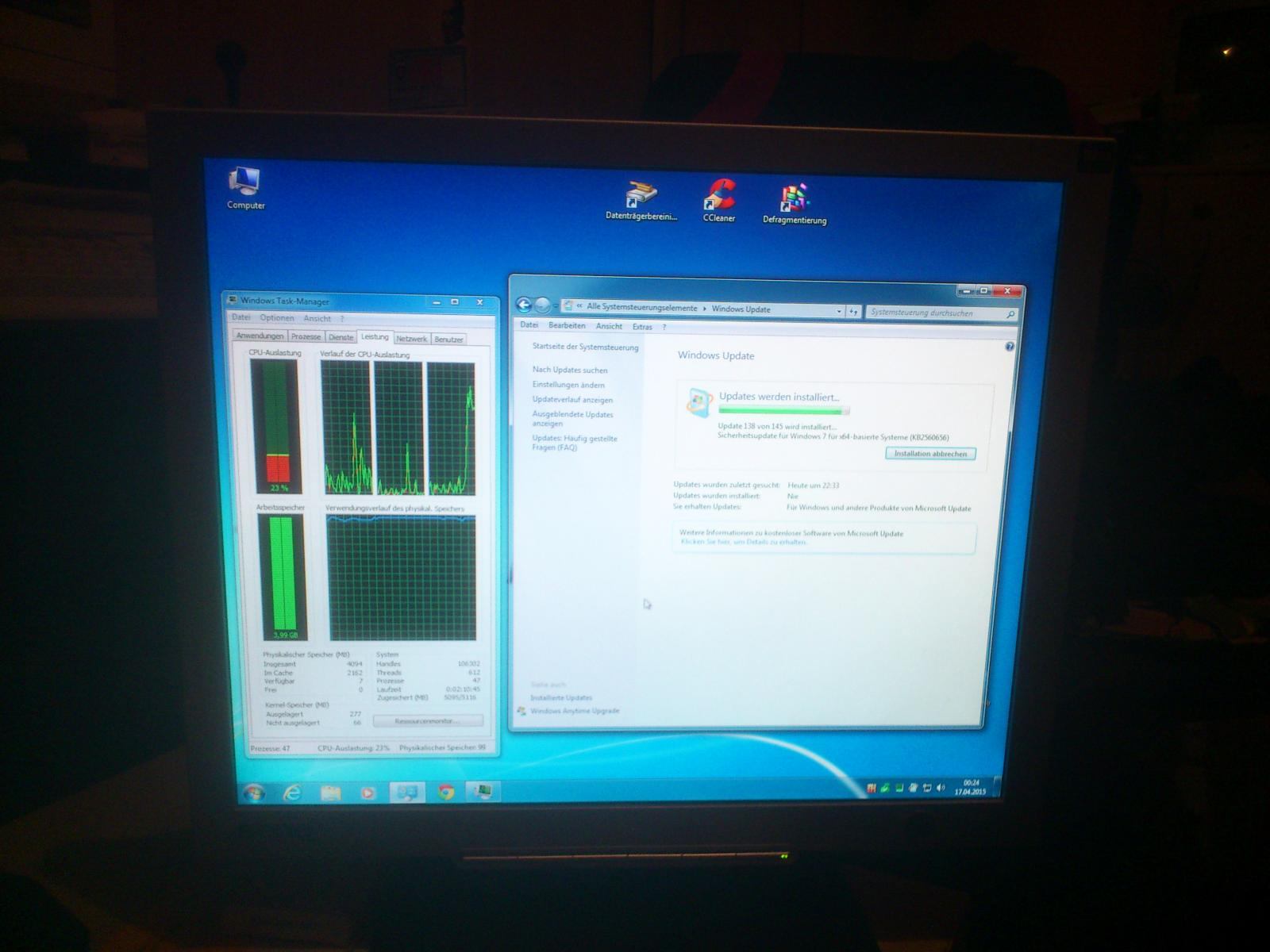Click Einstellungen ändern link
The height and width of the screenshot is (952, 1270).
[568, 385]
